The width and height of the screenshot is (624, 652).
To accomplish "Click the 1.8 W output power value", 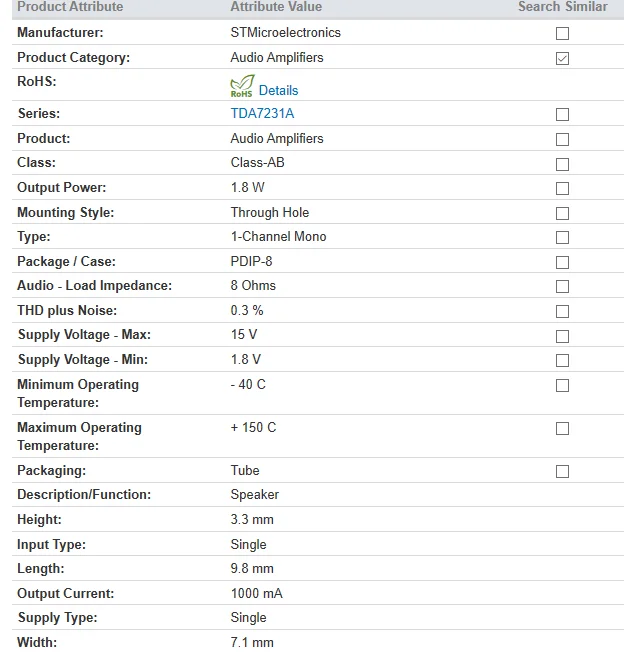I will pos(247,188).
